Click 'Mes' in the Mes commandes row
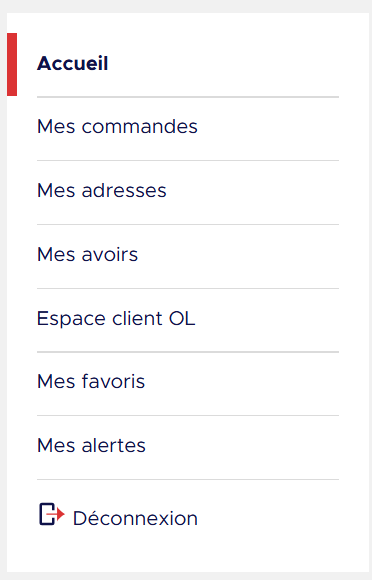 click(x=56, y=127)
